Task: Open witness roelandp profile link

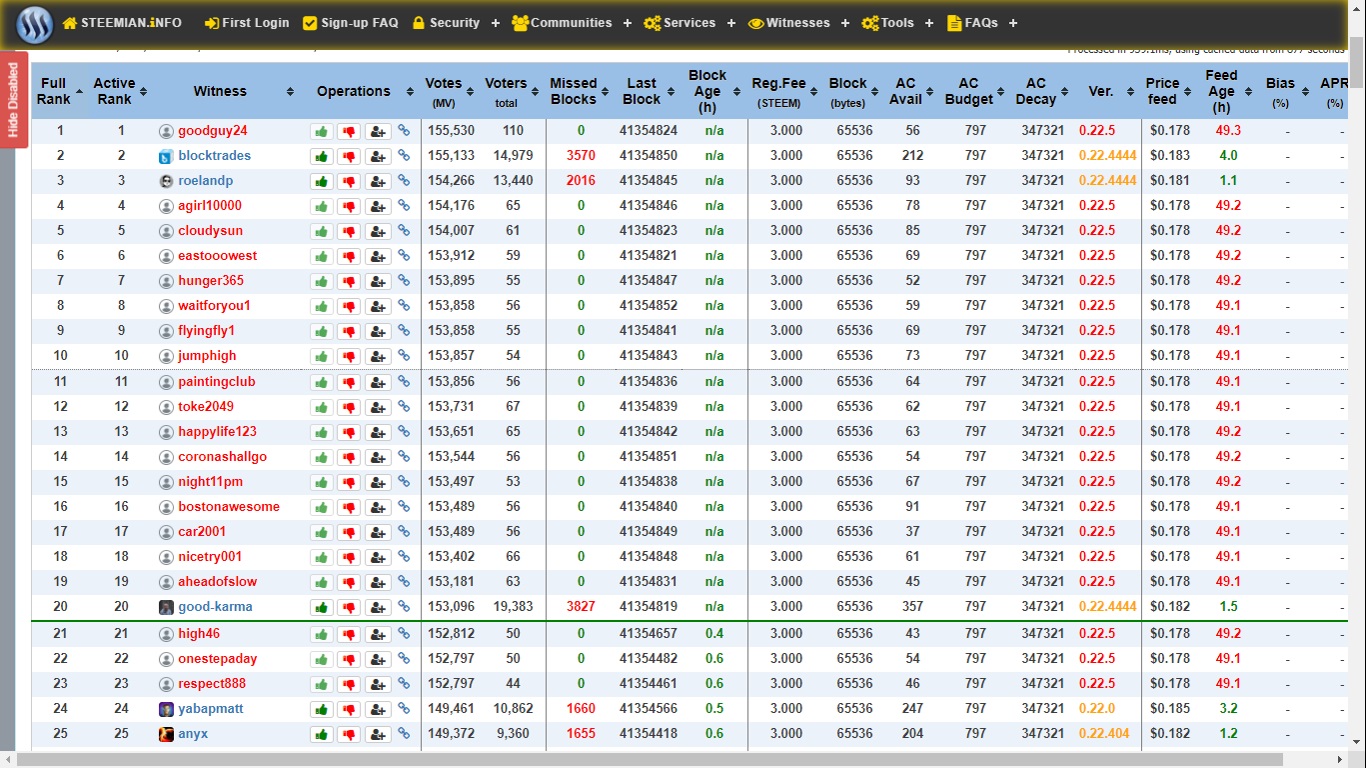Action: point(205,181)
